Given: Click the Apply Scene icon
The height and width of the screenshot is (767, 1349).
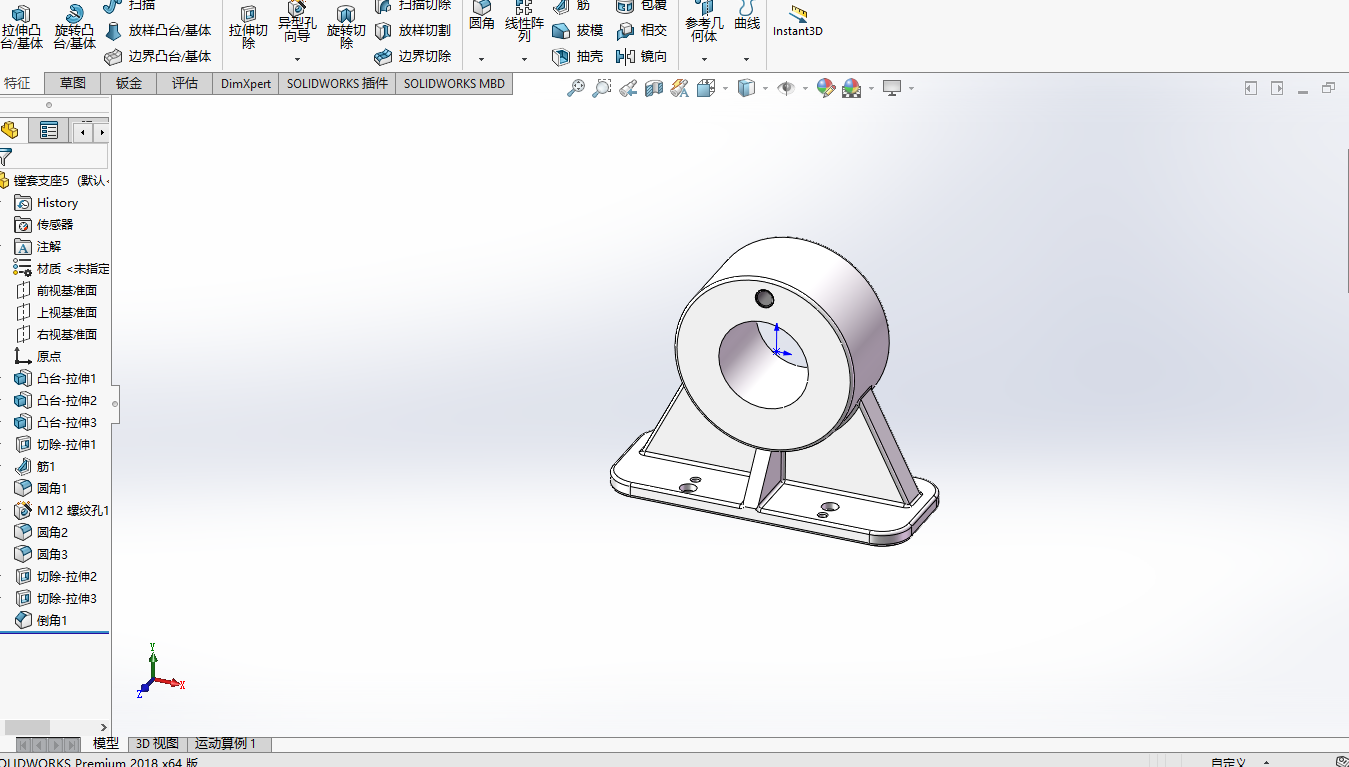Looking at the screenshot, I should (852, 88).
